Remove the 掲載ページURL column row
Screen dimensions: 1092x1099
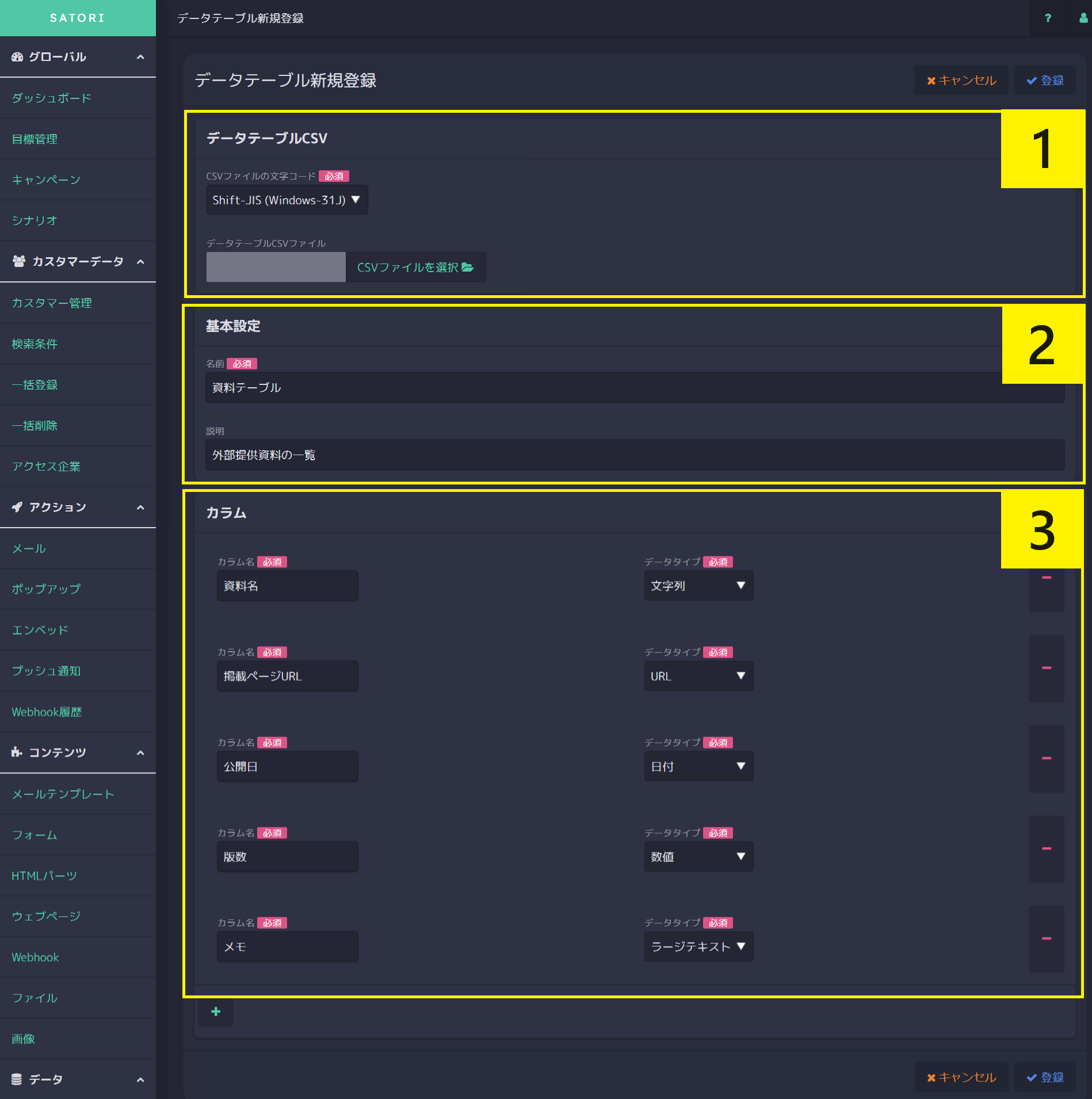(x=1047, y=668)
